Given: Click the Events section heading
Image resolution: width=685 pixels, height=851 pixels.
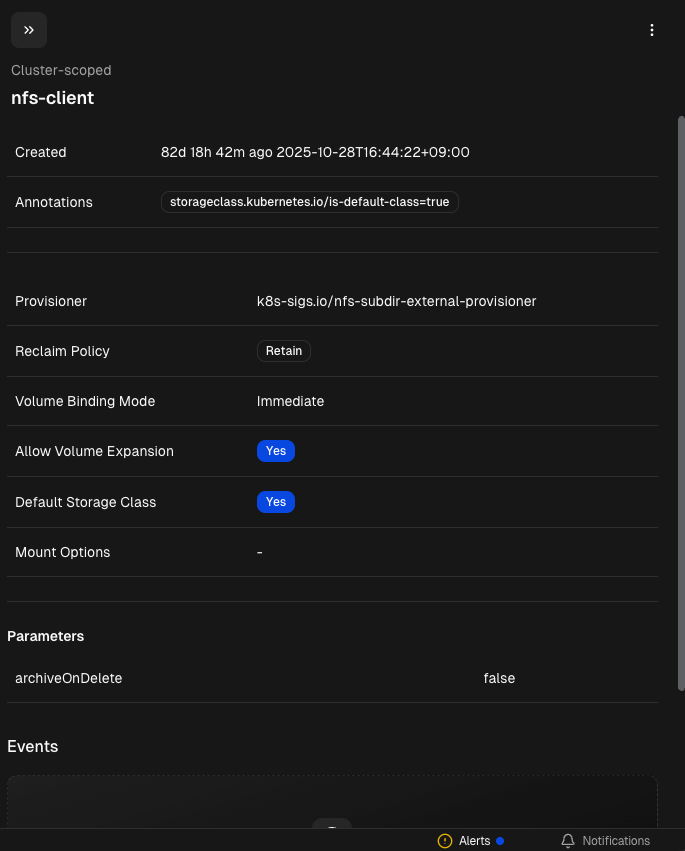Looking at the screenshot, I should 33,746.
